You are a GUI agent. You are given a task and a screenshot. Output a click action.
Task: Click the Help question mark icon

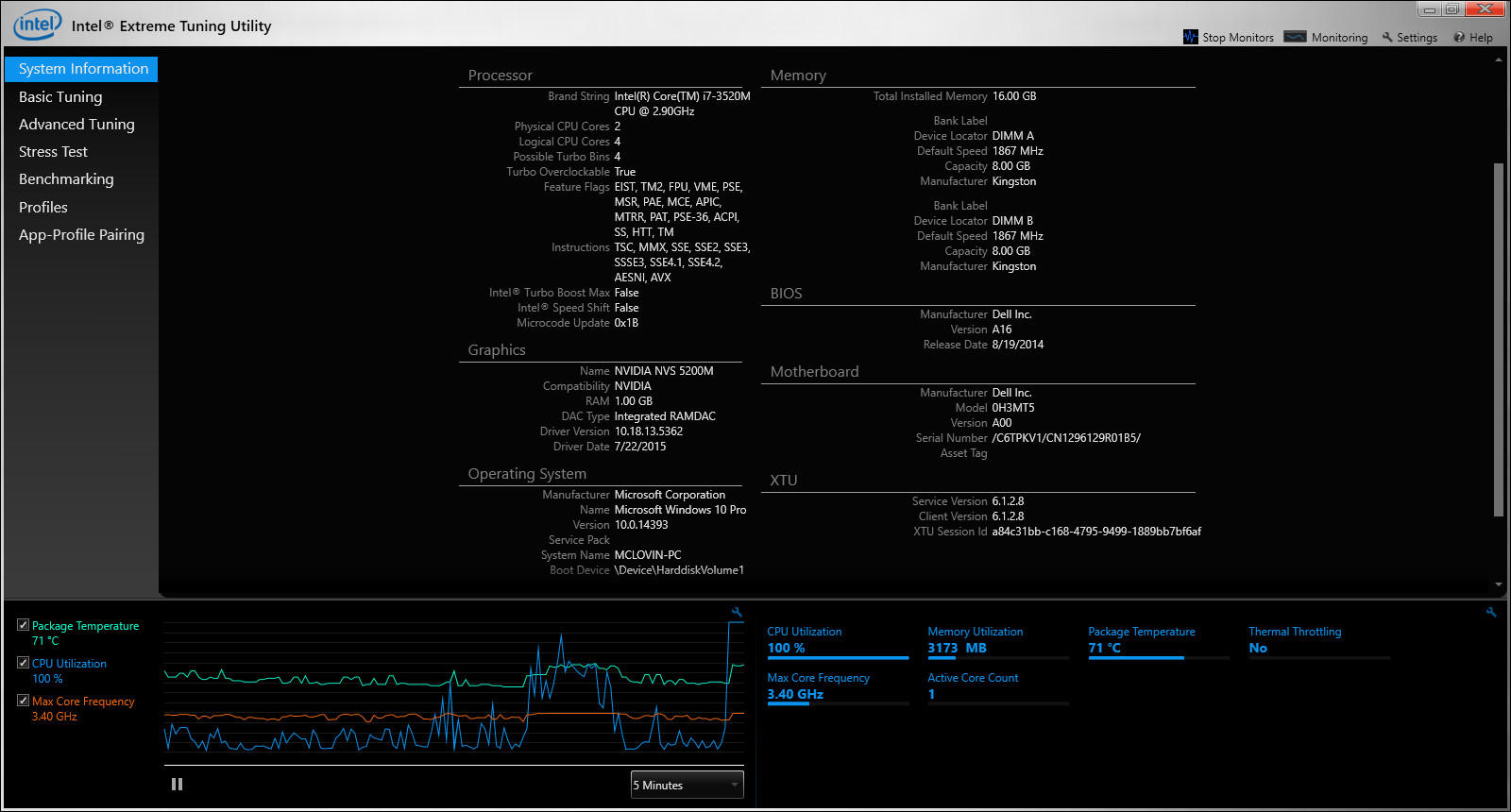[x=1459, y=38]
